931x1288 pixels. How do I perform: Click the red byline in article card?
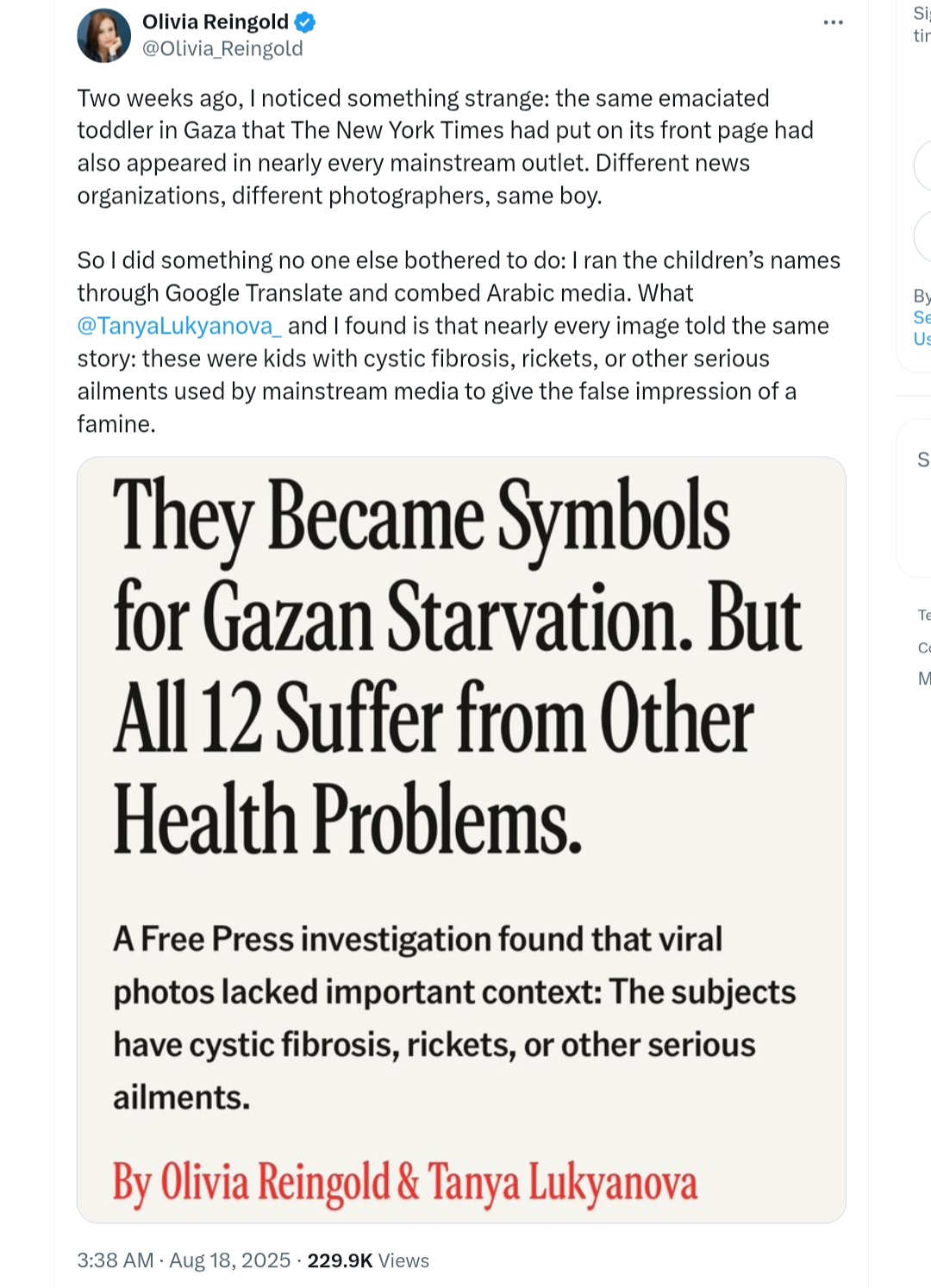[x=404, y=1182]
